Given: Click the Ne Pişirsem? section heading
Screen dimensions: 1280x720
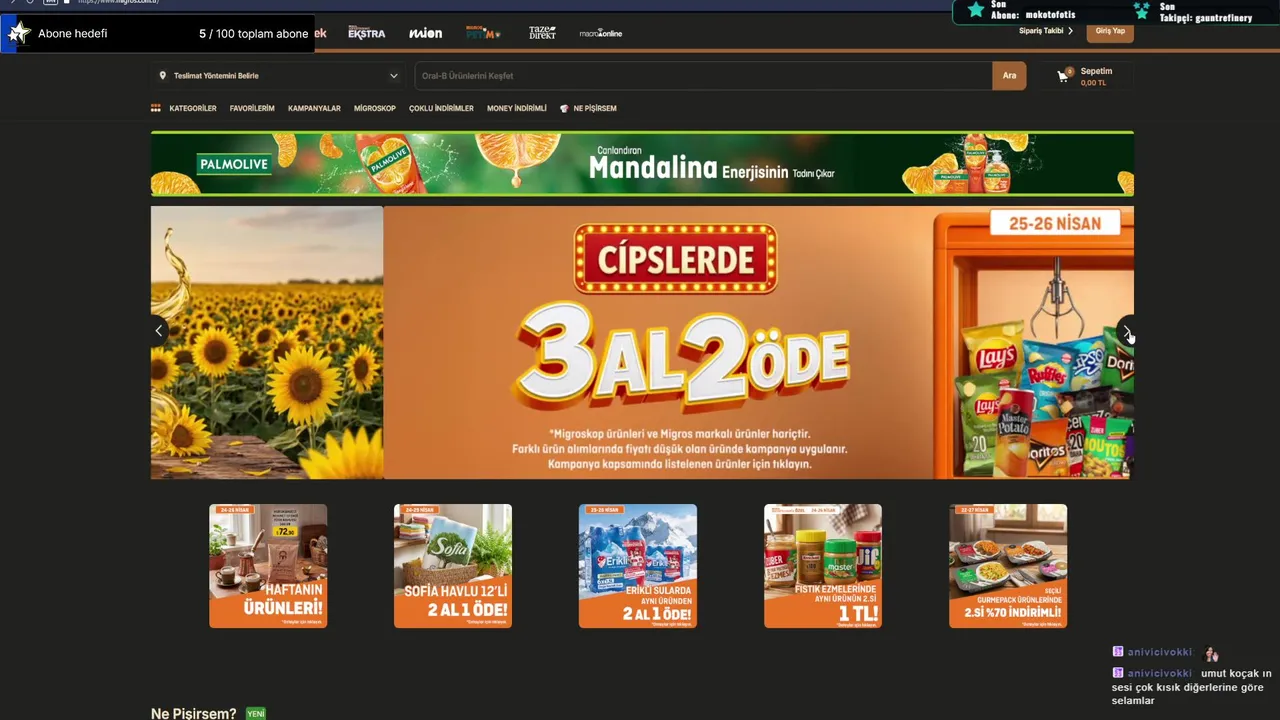Looking at the screenshot, I should 194,714.
